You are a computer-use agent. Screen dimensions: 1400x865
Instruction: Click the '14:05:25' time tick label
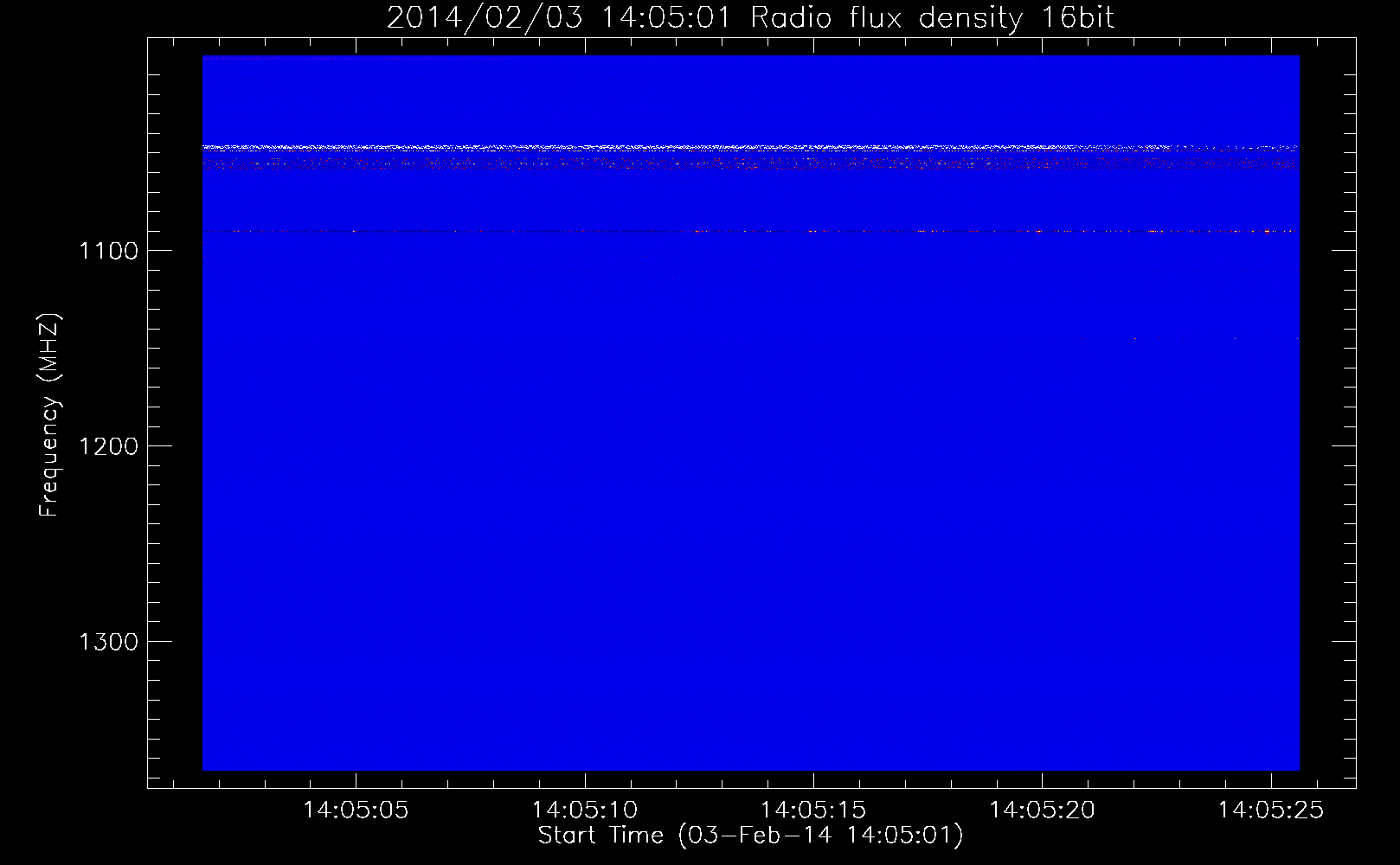tap(1271, 811)
